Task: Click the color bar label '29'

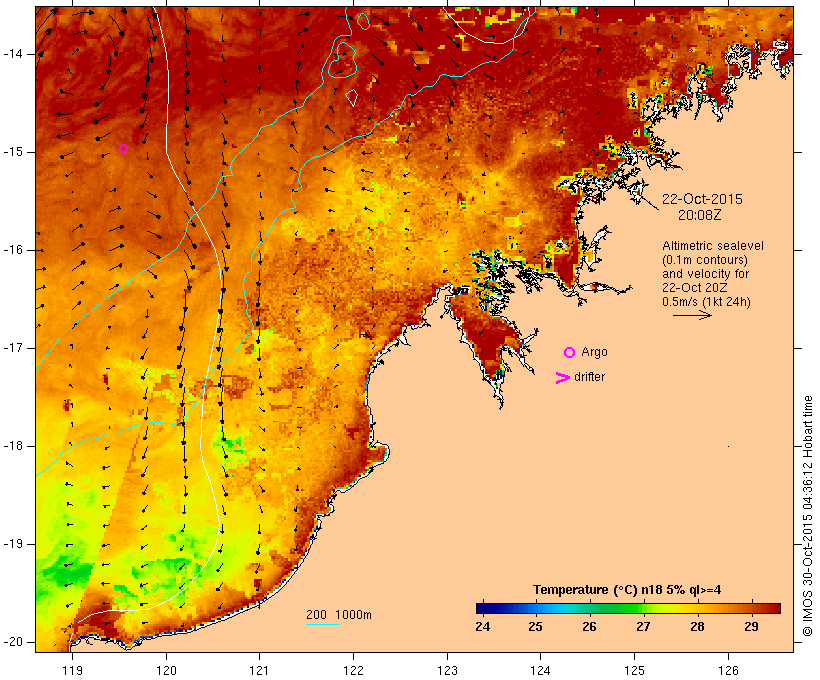Action: [751, 627]
